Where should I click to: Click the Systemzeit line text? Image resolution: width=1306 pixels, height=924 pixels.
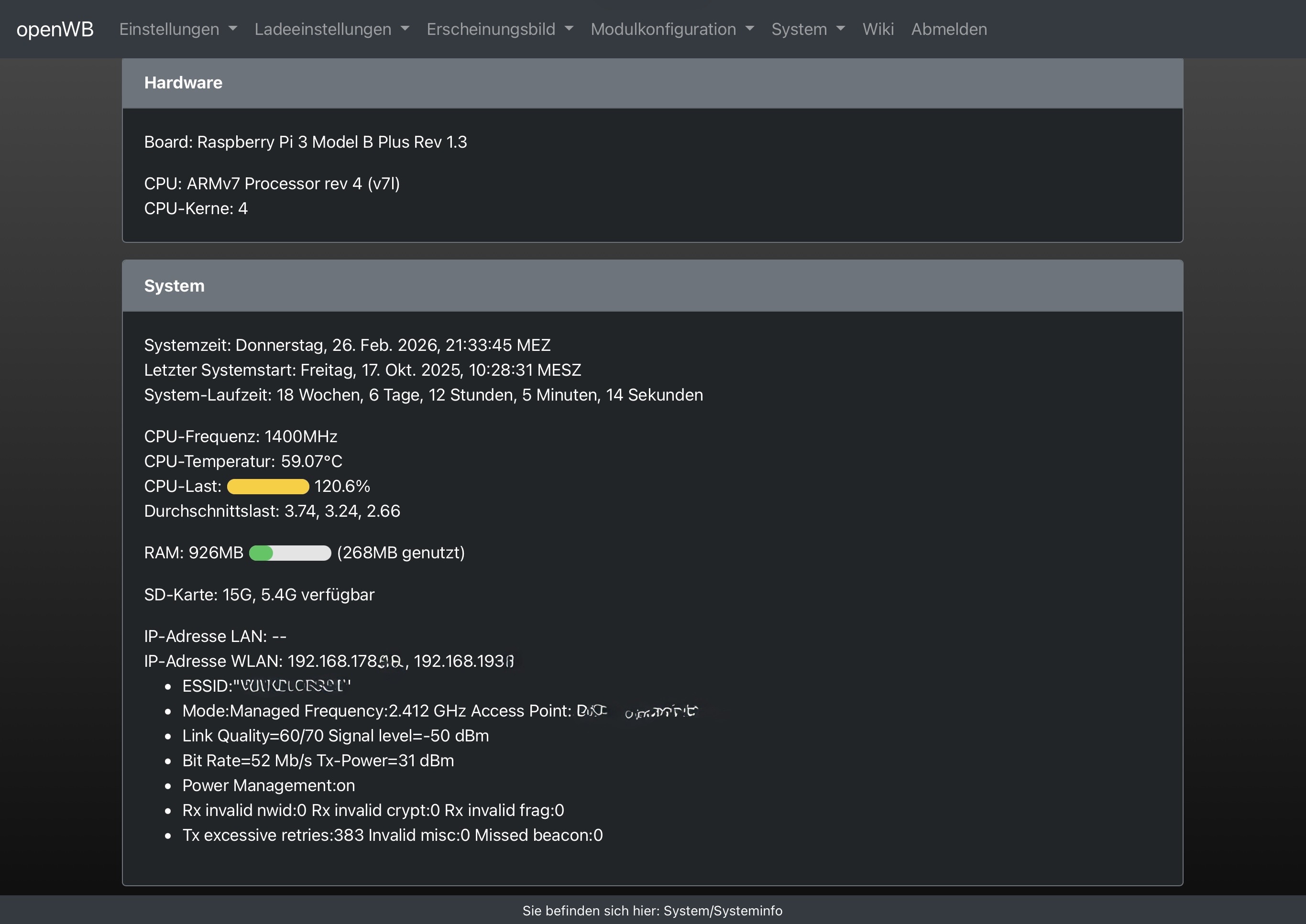pyautogui.click(x=347, y=345)
